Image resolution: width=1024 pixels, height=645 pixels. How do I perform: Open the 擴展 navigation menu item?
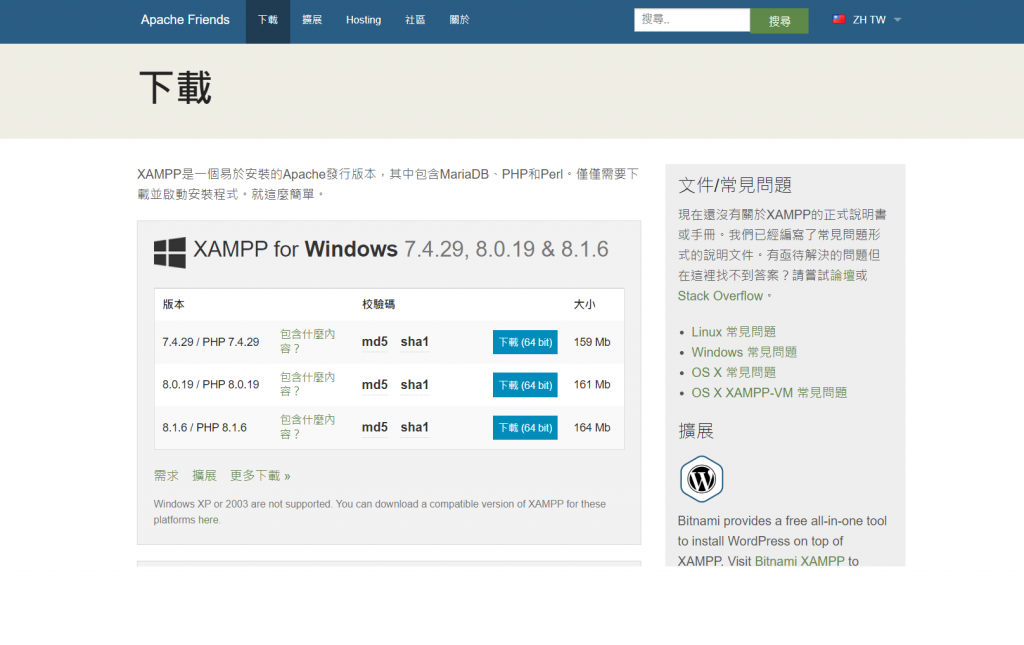click(312, 21)
